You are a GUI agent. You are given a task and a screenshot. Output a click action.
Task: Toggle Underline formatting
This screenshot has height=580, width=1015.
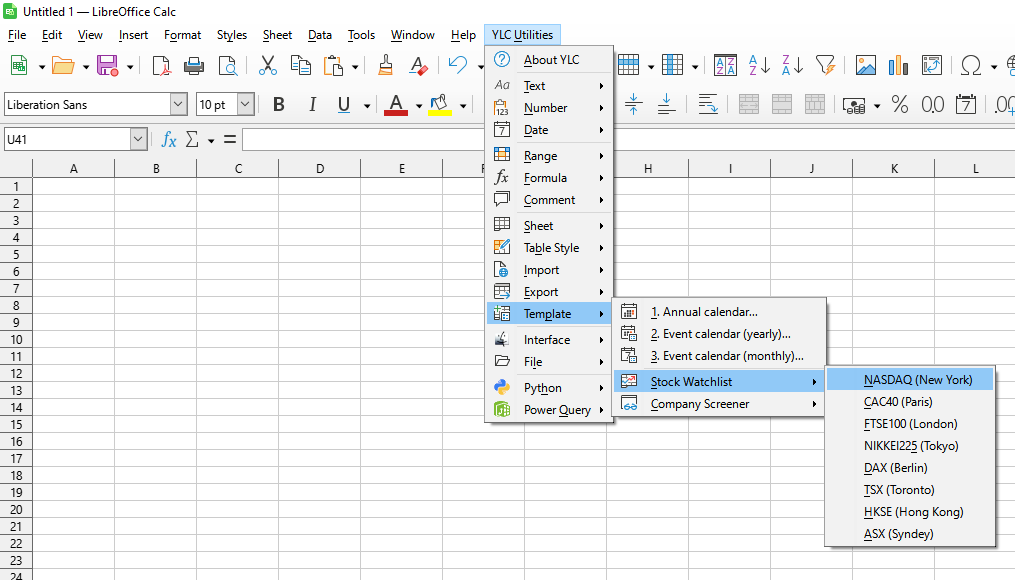[x=344, y=104]
